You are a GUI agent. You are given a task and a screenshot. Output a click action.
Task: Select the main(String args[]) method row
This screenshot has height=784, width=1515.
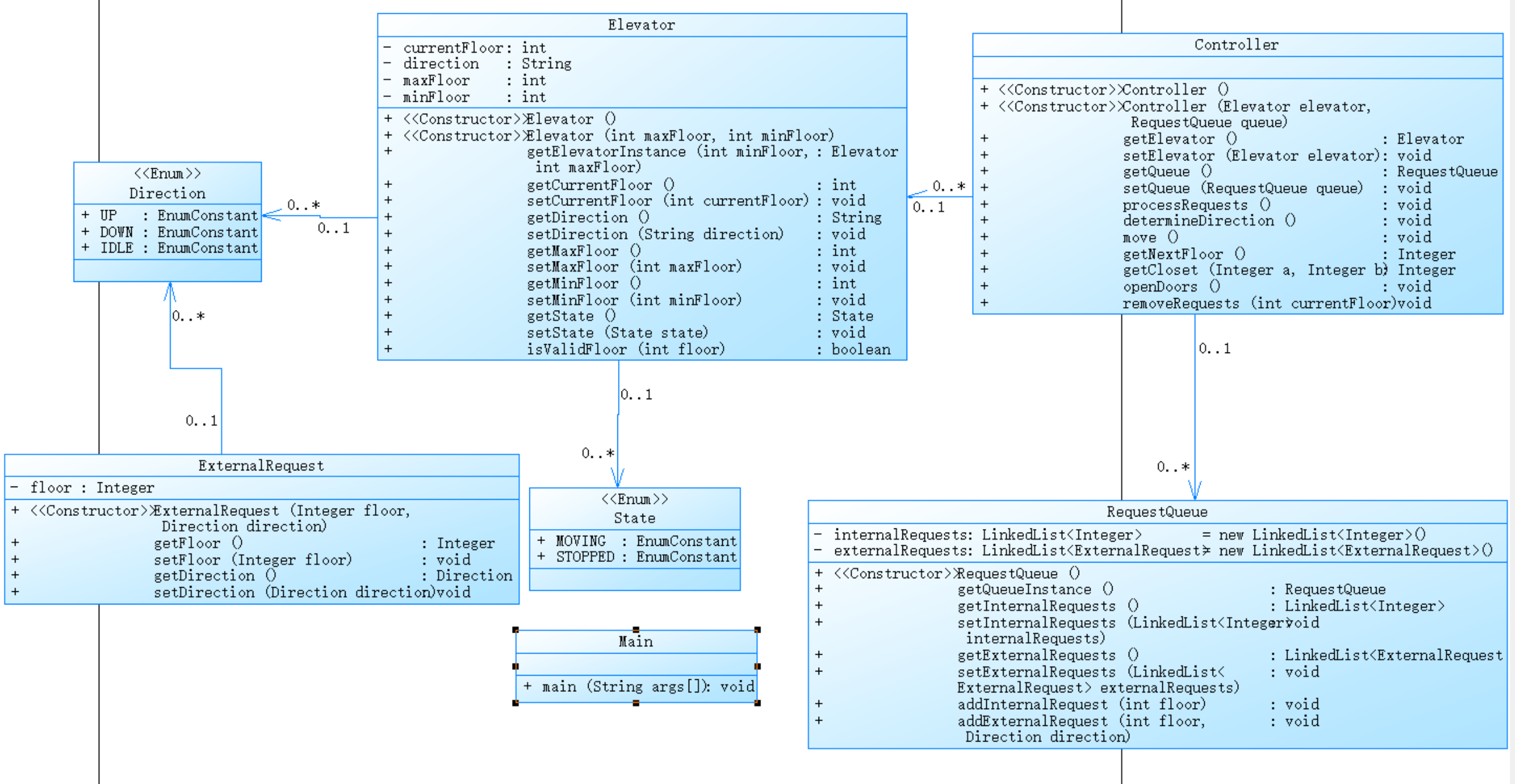(x=638, y=686)
